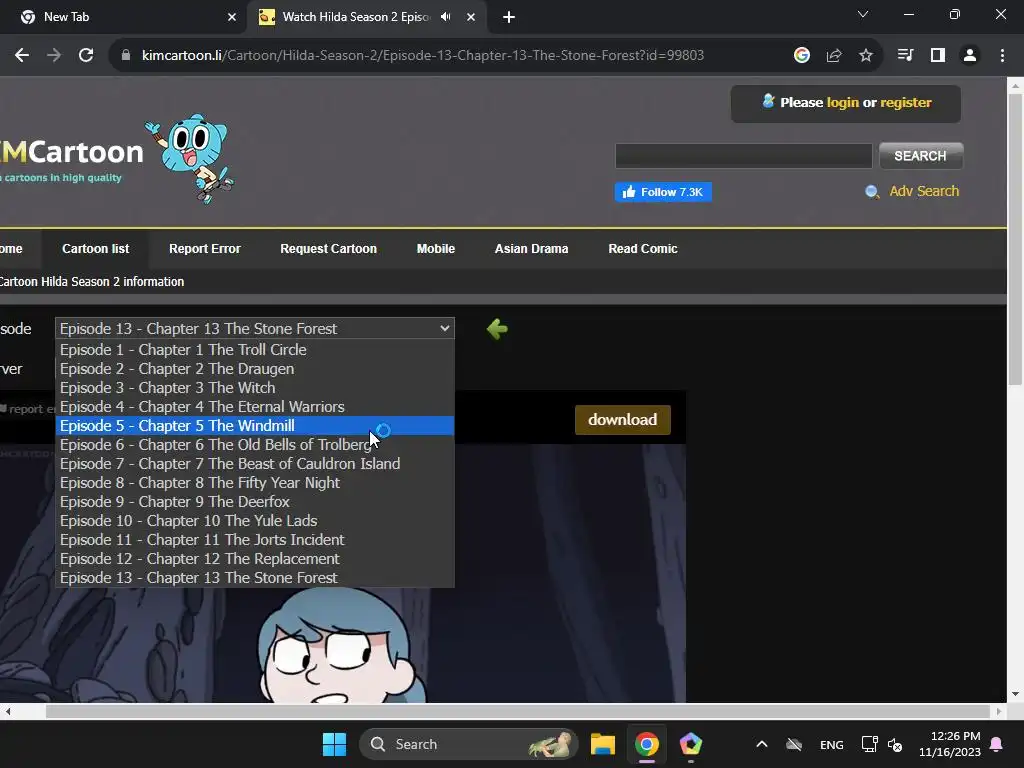Viewport: 1024px width, 768px height.
Task: Select Episode 7 The Beast of Cauldron Island
Action: (x=255, y=463)
